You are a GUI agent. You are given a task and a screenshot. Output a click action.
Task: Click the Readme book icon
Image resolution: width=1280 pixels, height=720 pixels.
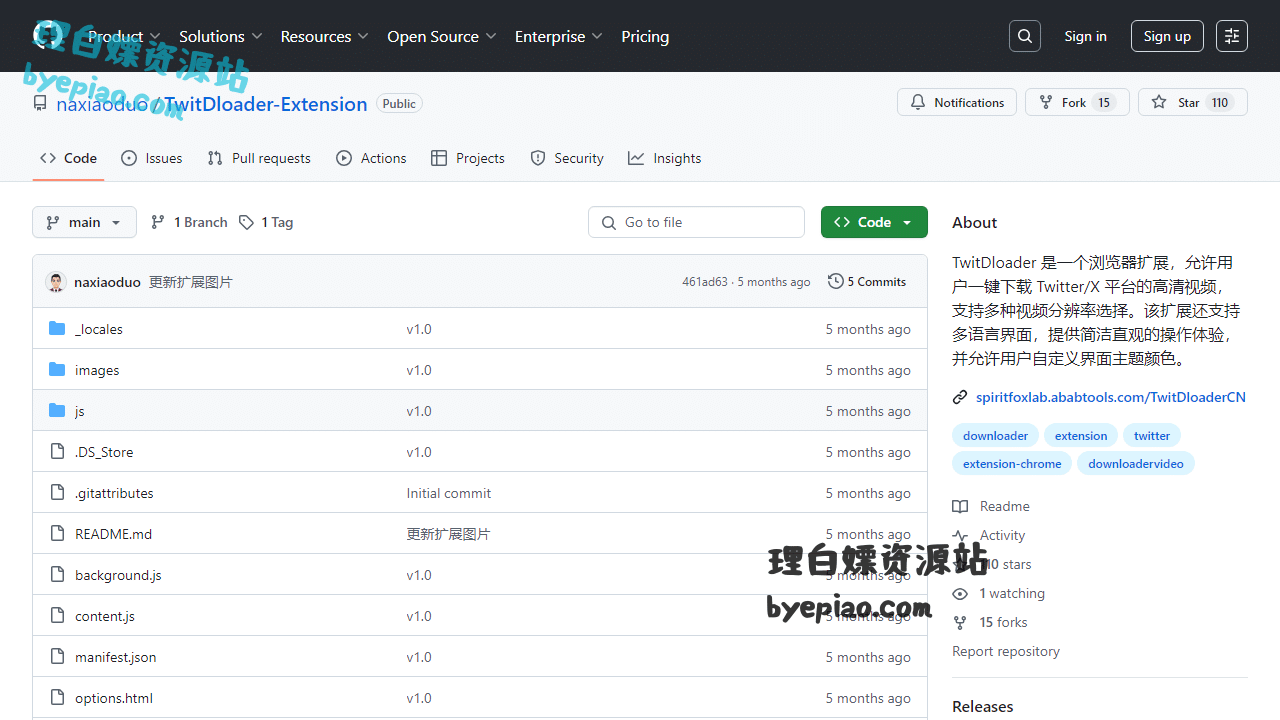click(x=960, y=507)
